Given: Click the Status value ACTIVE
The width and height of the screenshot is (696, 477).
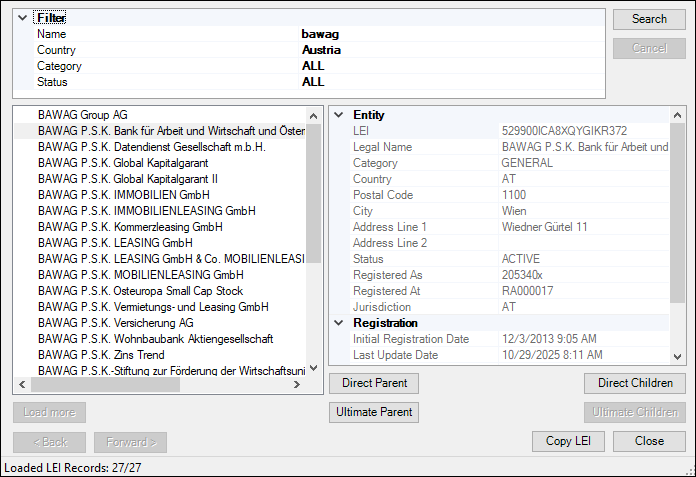Looking at the screenshot, I should (x=584, y=259).
